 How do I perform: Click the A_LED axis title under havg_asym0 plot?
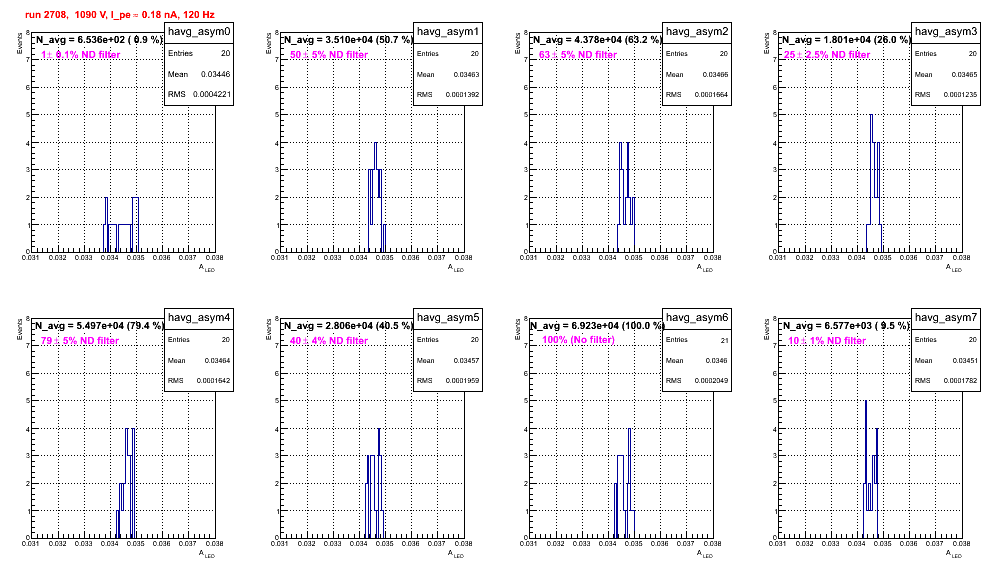tap(207, 268)
